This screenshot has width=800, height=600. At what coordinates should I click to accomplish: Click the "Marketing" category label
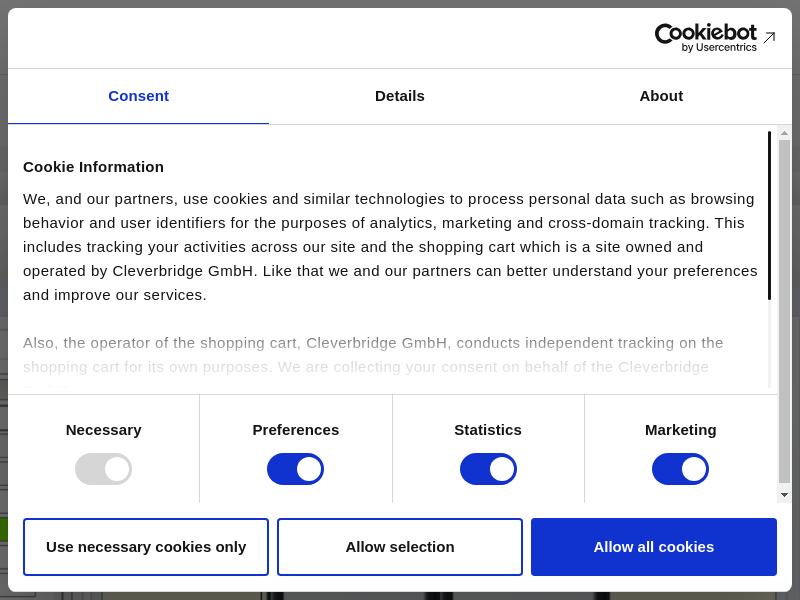[x=680, y=430]
